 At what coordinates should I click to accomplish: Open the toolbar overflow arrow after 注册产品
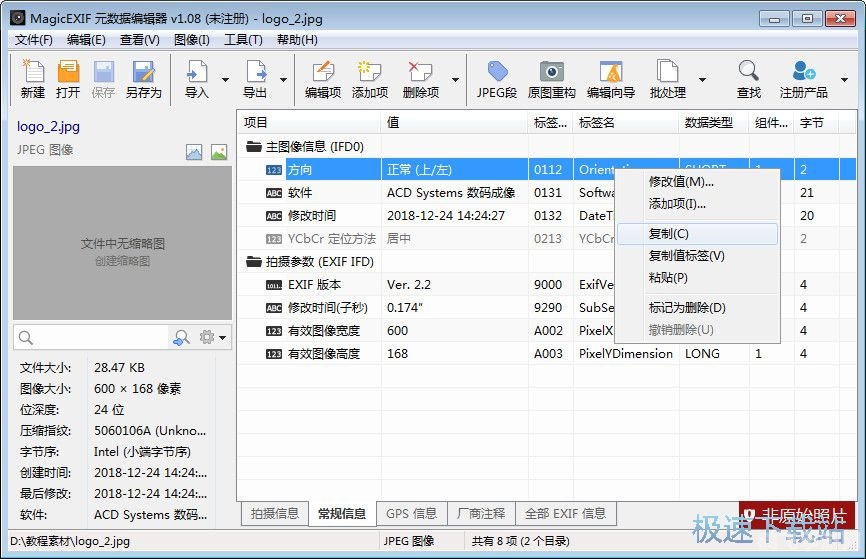click(x=844, y=80)
